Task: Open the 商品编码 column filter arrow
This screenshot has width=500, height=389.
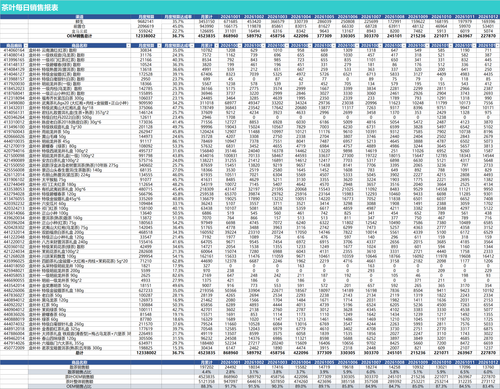Action: (26, 45)
